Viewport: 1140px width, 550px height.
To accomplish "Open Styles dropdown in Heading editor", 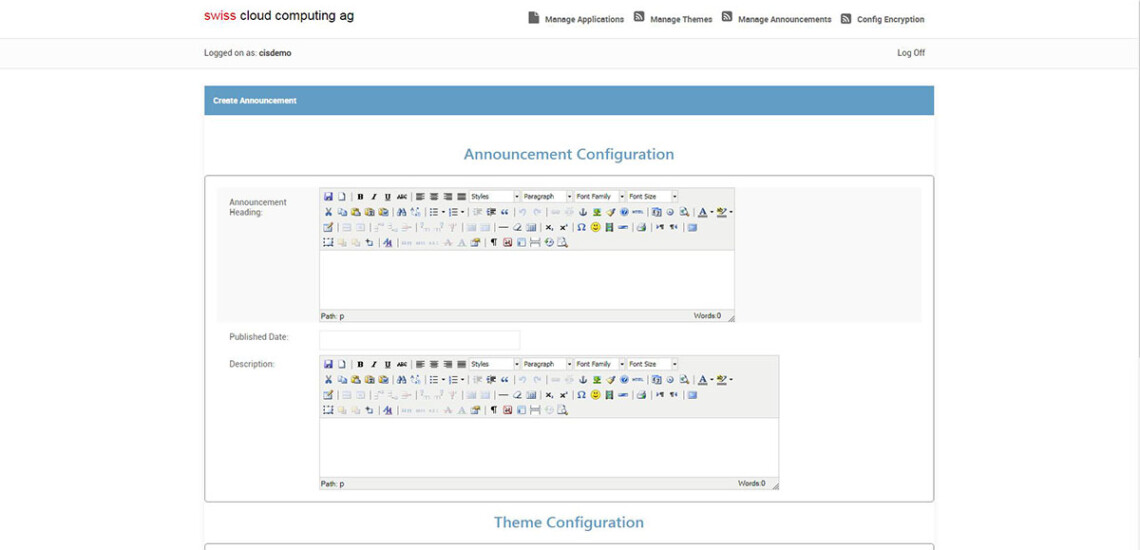I will click(x=495, y=196).
